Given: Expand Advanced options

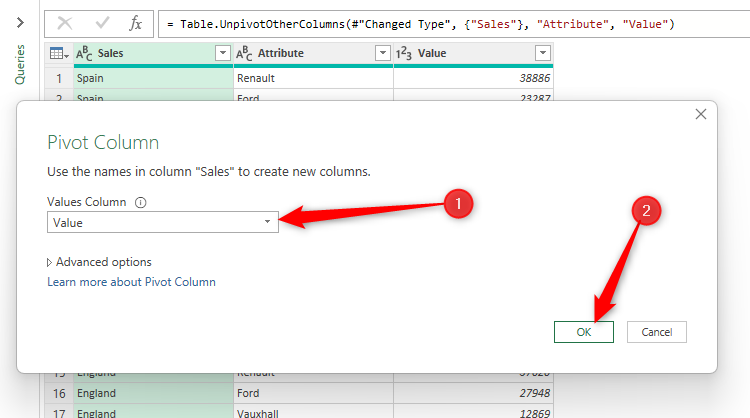Looking at the screenshot, I should (x=99, y=262).
